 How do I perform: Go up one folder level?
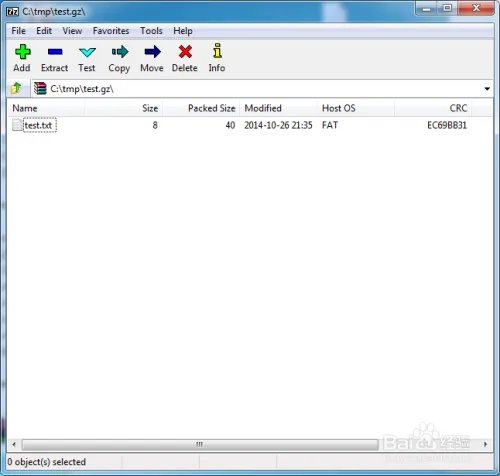tap(16, 88)
